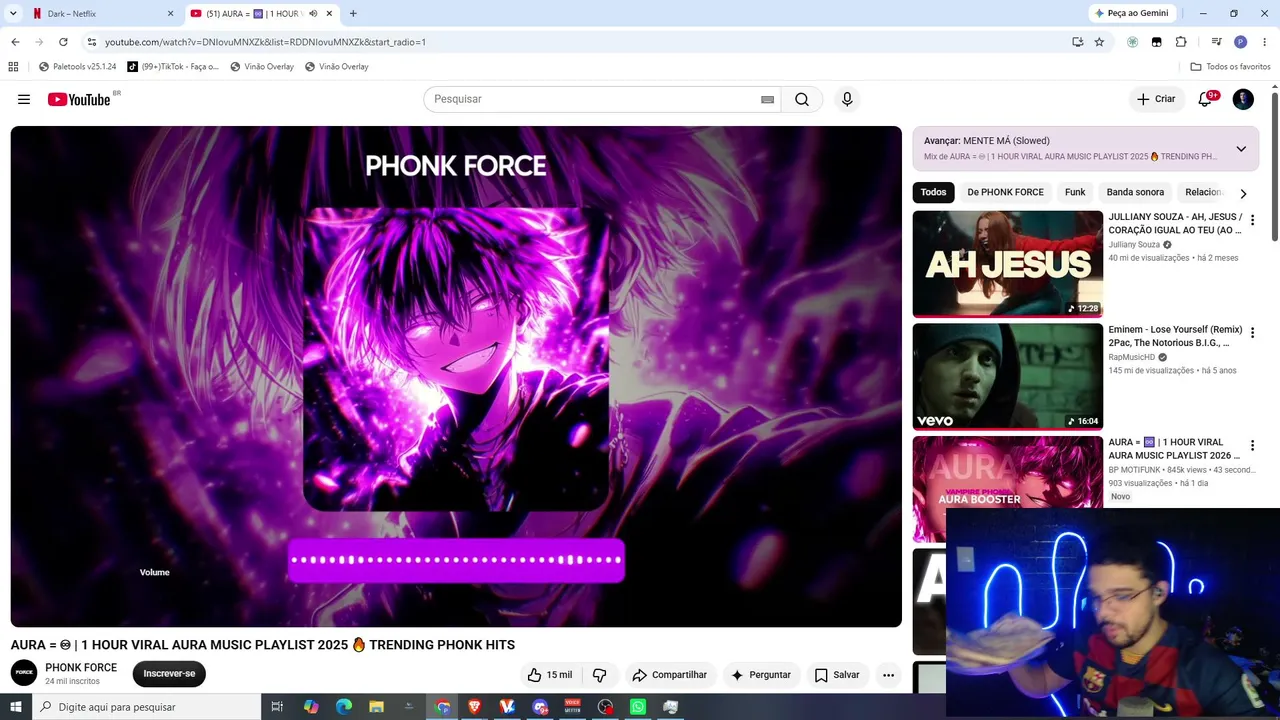Viewport: 1280px width, 720px height.
Task: Save the video with Salvar
Action: click(x=837, y=675)
